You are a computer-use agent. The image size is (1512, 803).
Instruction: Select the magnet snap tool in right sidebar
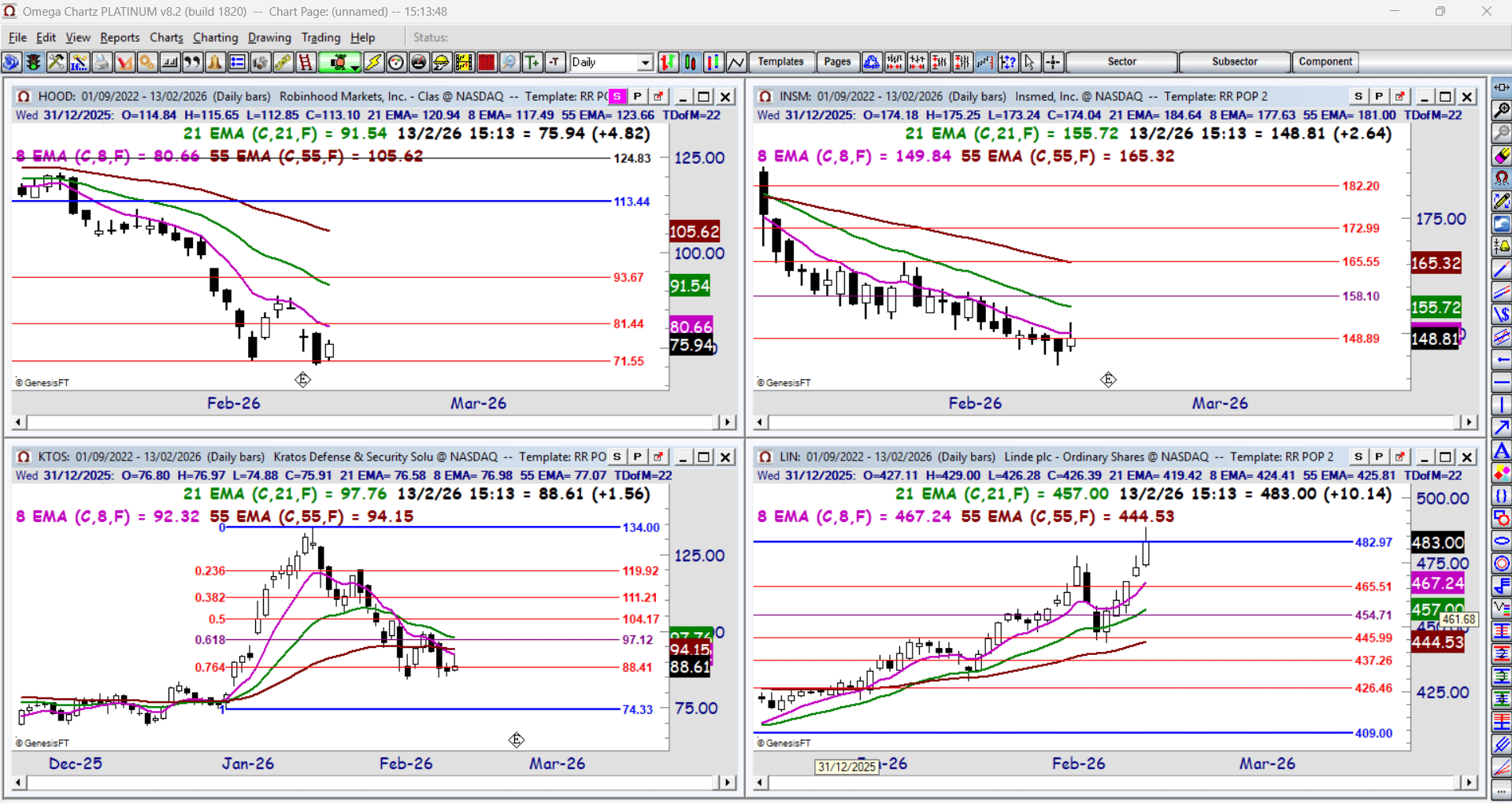[x=1502, y=178]
